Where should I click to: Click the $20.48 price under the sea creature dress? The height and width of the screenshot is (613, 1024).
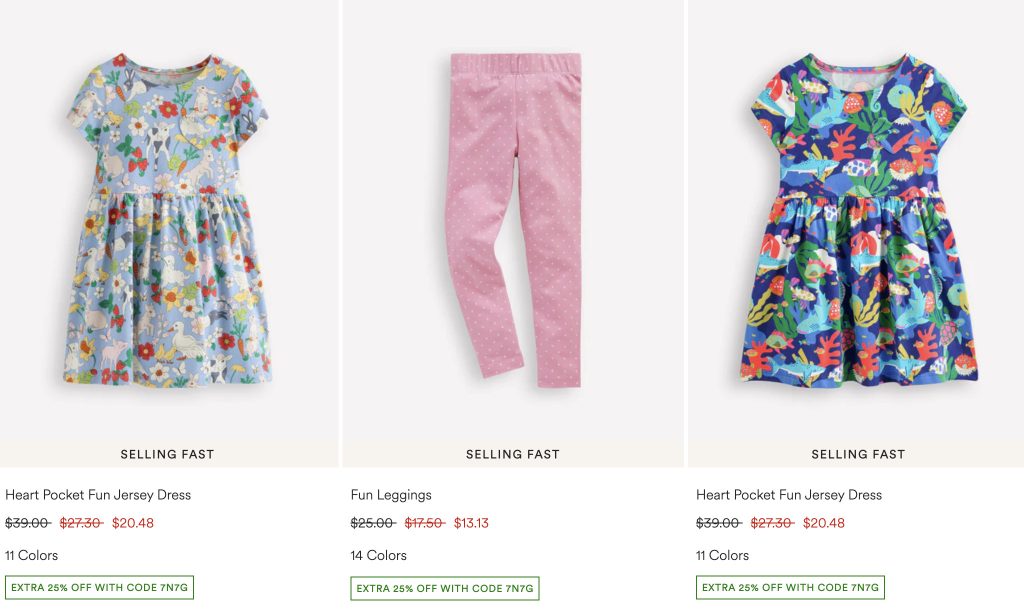824,523
